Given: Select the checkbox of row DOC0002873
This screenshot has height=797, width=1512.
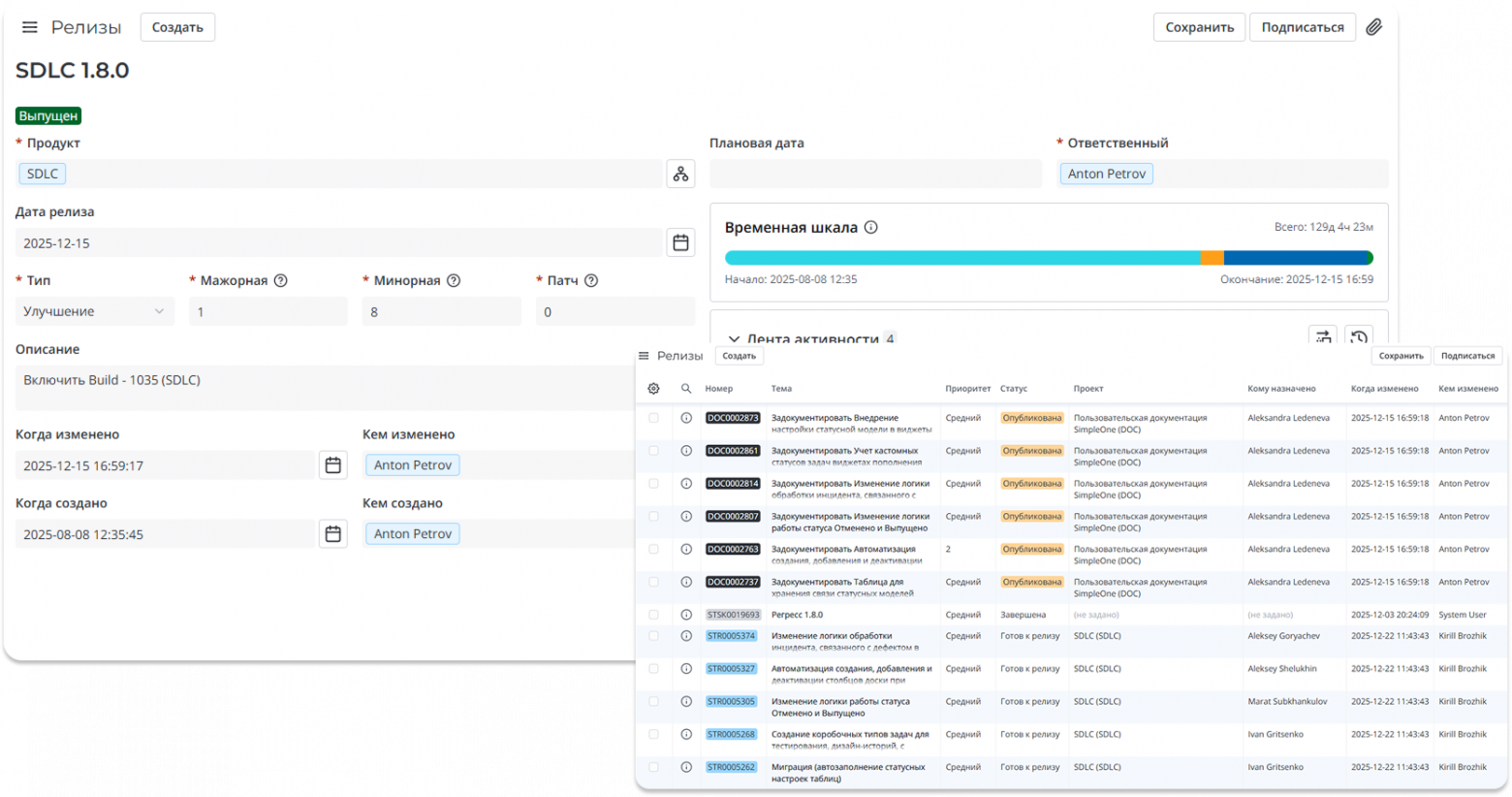Looking at the screenshot, I should (653, 418).
